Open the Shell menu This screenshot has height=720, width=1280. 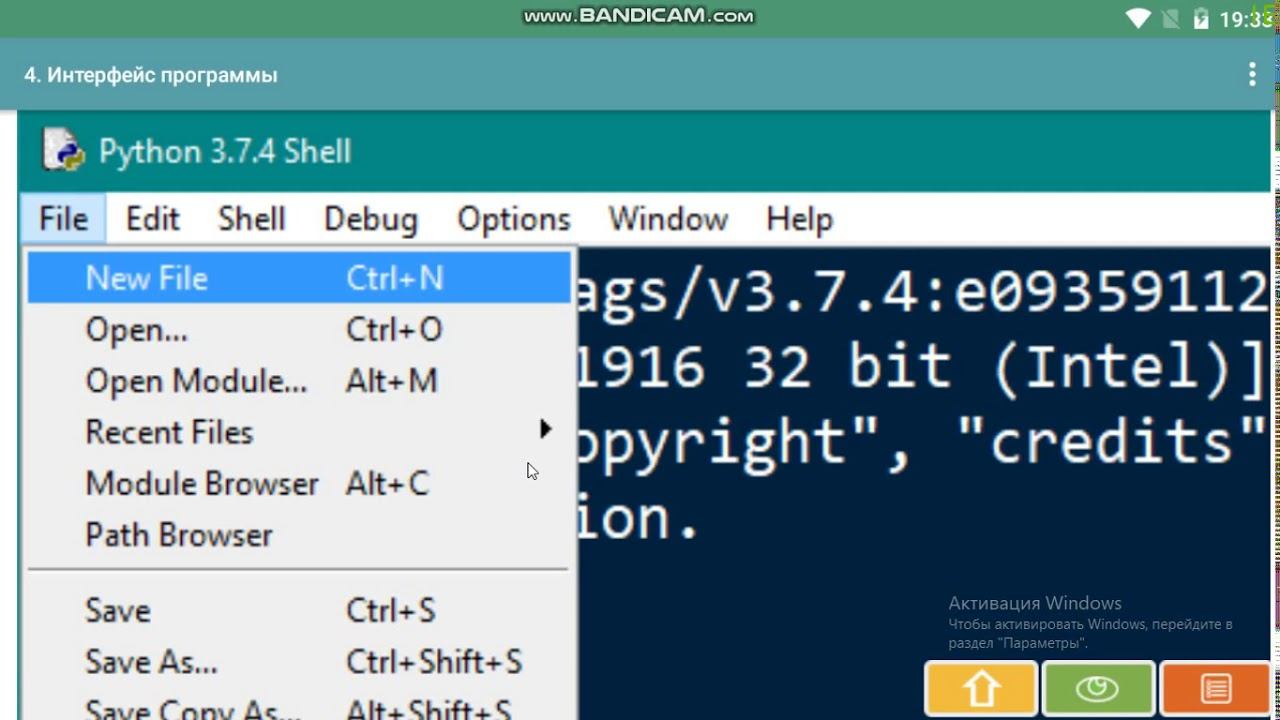[x=251, y=219]
